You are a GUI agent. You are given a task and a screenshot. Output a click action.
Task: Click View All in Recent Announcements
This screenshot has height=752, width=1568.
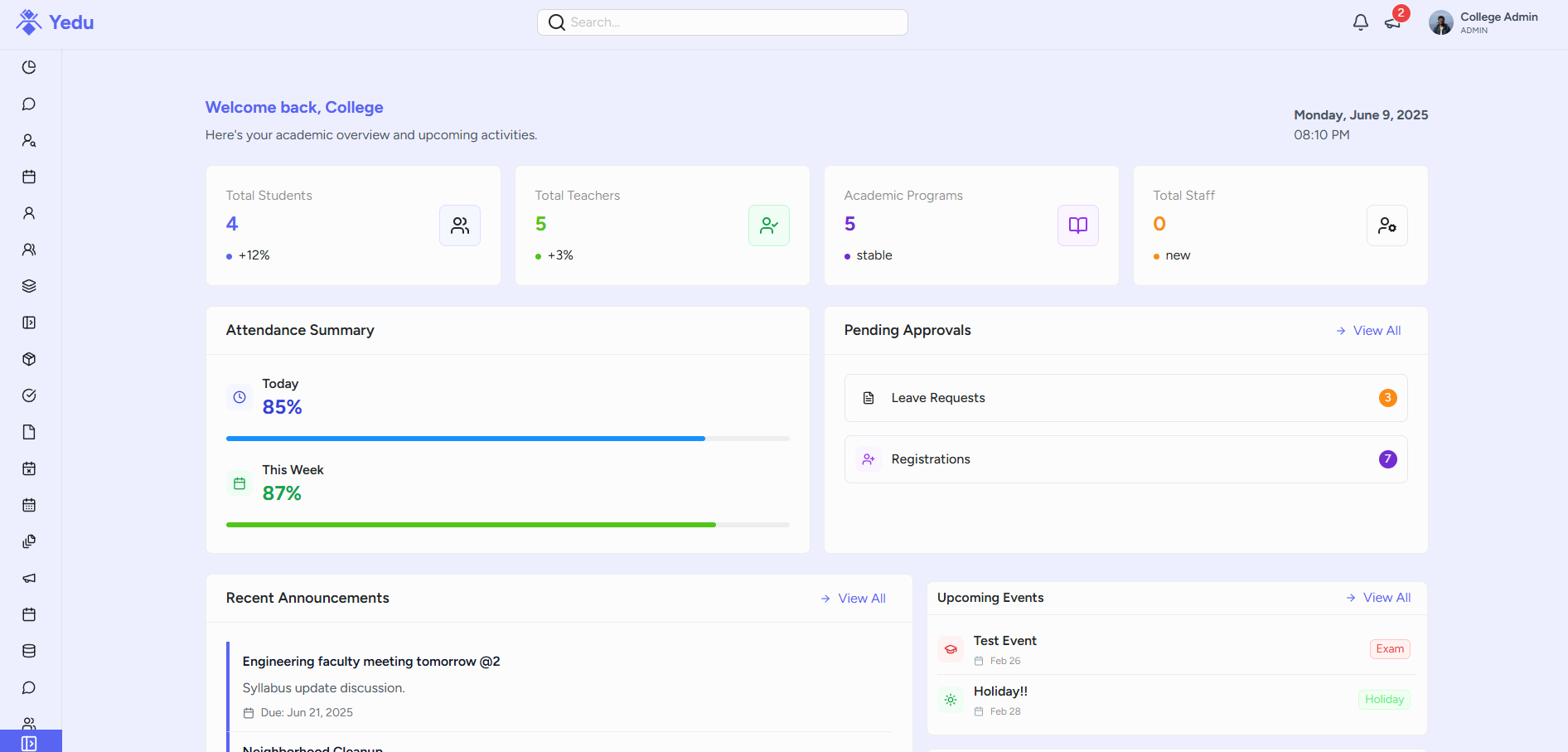pos(860,598)
